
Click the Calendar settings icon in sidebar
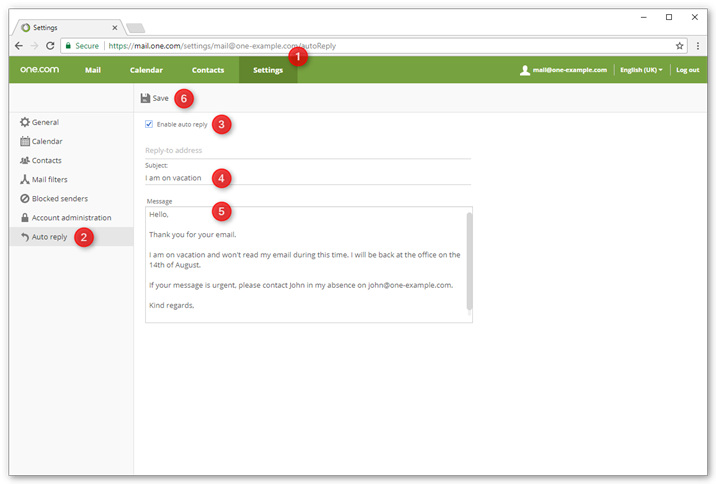click(x=25, y=141)
